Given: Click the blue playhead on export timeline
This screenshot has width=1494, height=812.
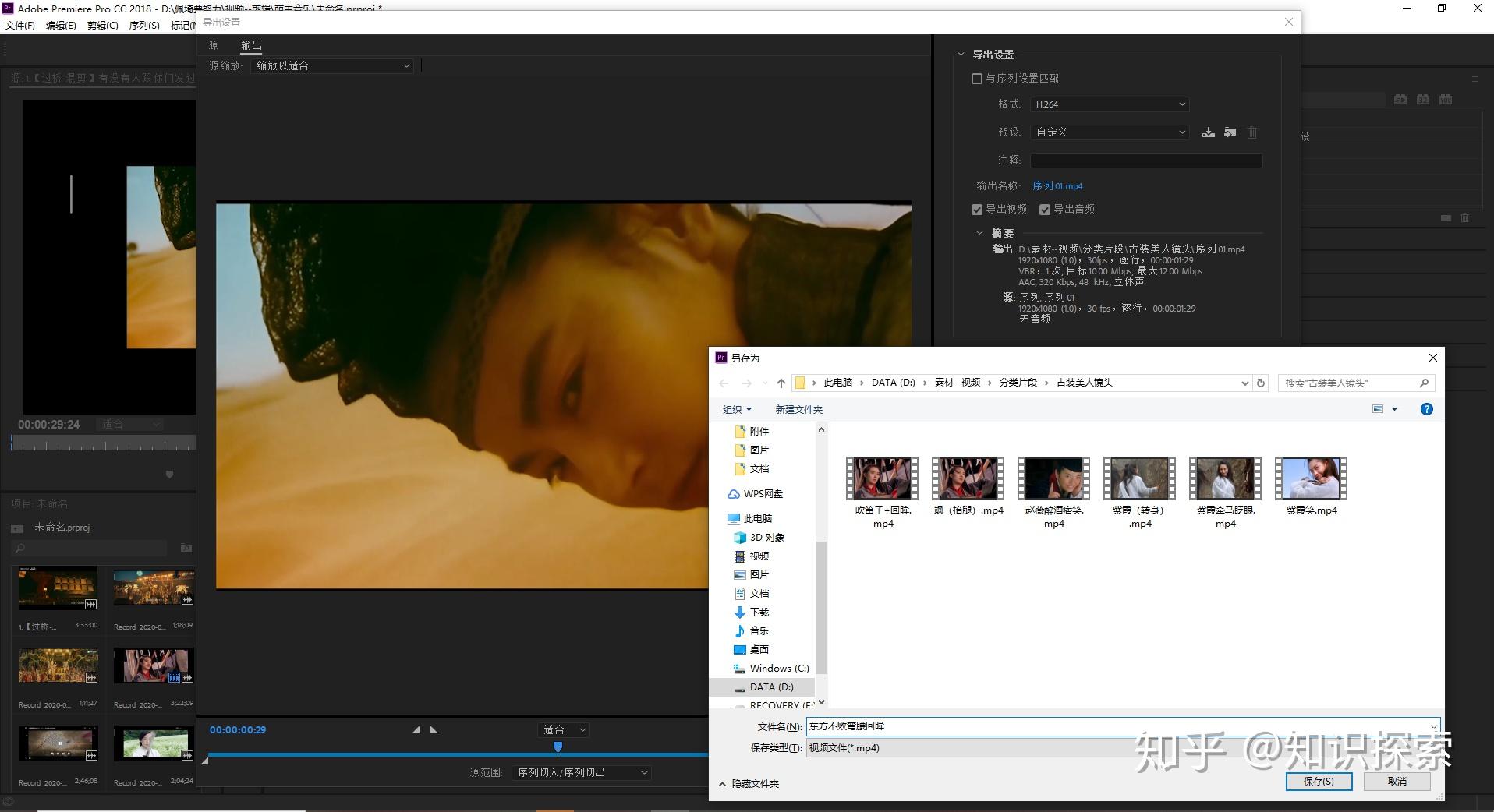Looking at the screenshot, I should click(x=558, y=748).
